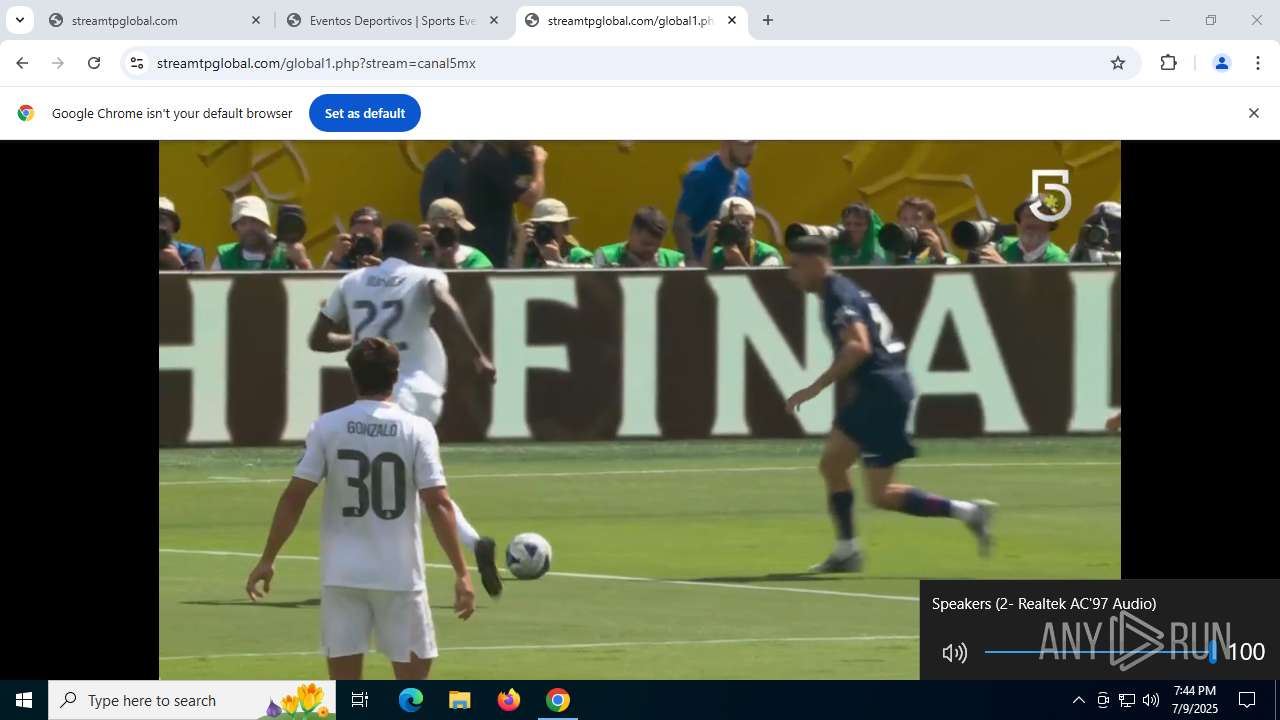Restore down the Chrome window
This screenshot has width=1280, height=720.
[1211, 20]
